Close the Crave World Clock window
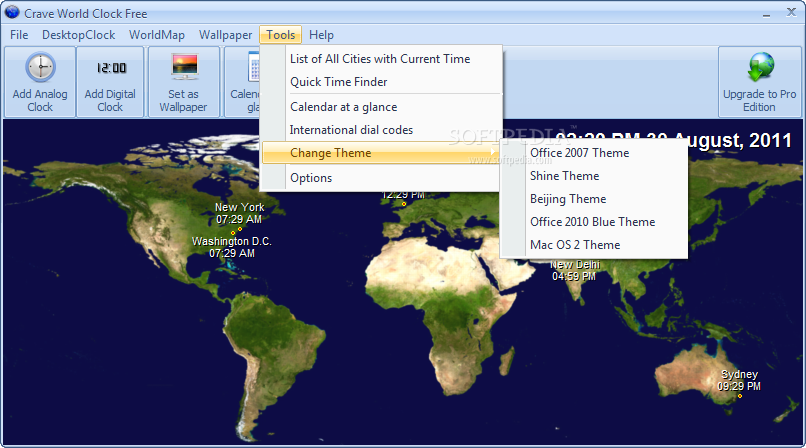The width and height of the screenshot is (806, 448). tap(792, 13)
